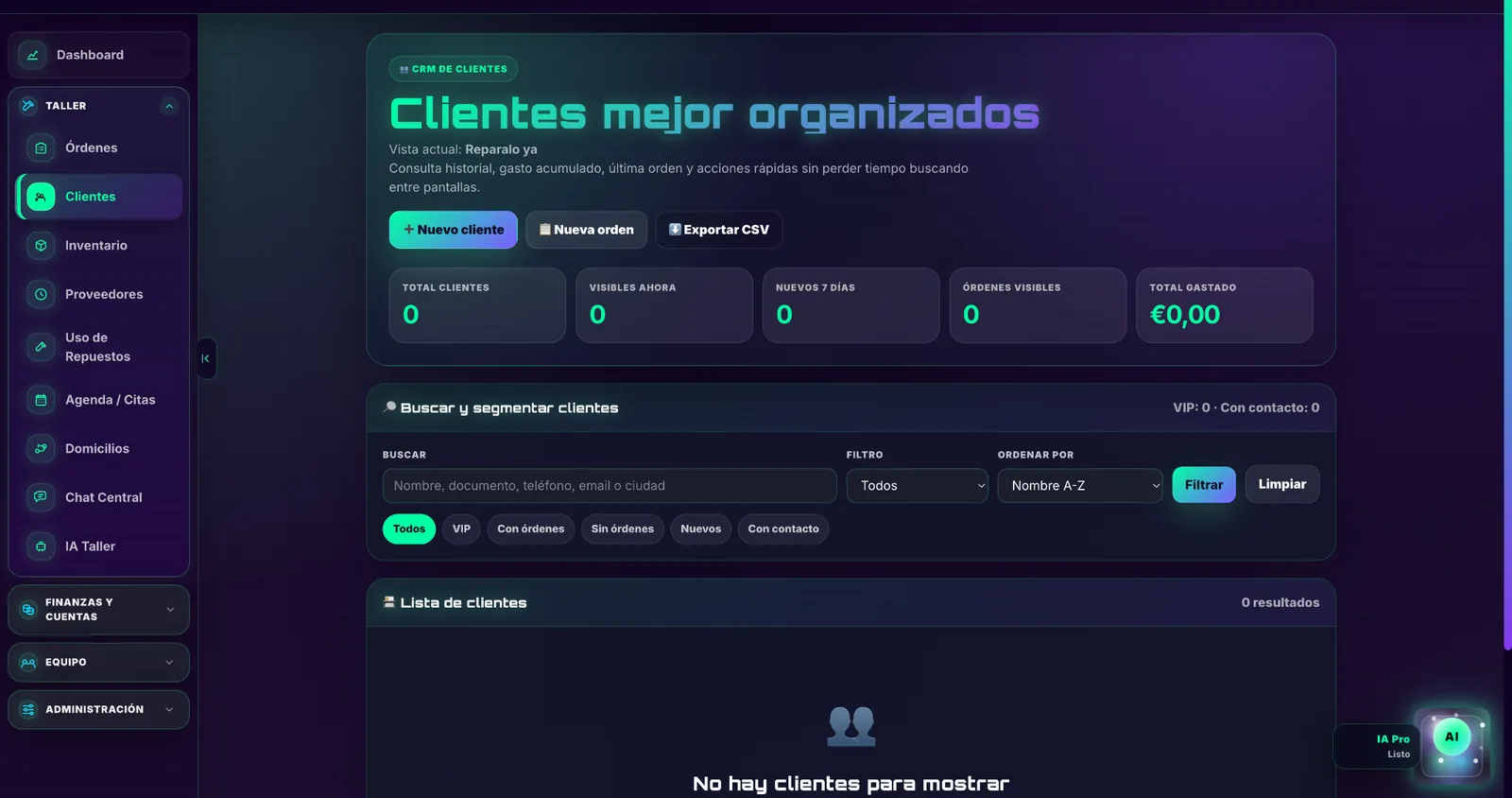1512x798 pixels.
Task: Click the Nuevo cliente button
Action: (454, 230)
